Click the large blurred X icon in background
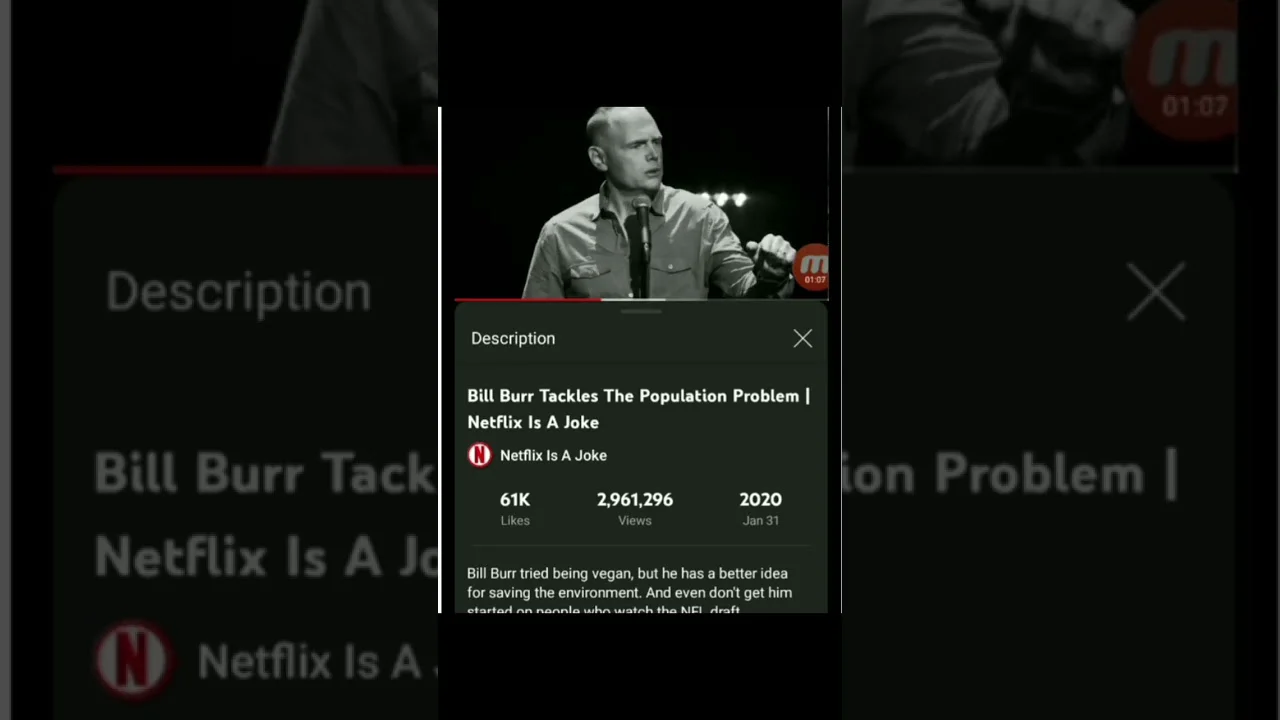Image resolution: width=1280 pixels, height=720 pixels. pyautogui.click(x=1156, y=292)
